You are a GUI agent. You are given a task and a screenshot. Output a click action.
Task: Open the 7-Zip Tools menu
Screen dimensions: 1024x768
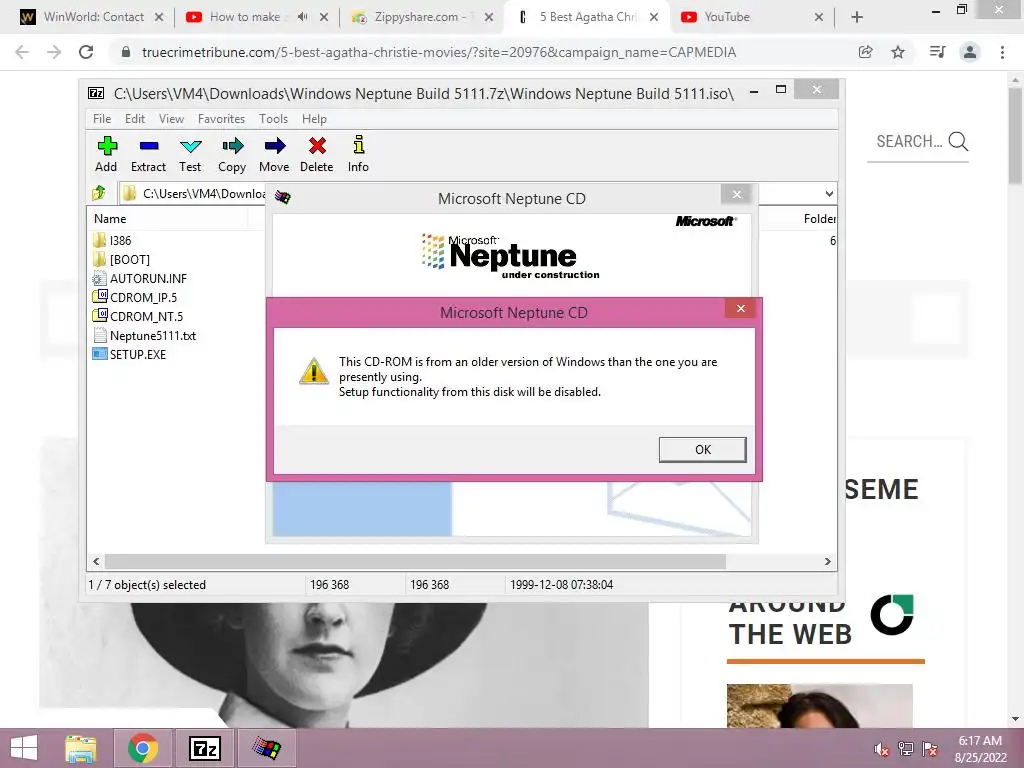coord(273,119)
